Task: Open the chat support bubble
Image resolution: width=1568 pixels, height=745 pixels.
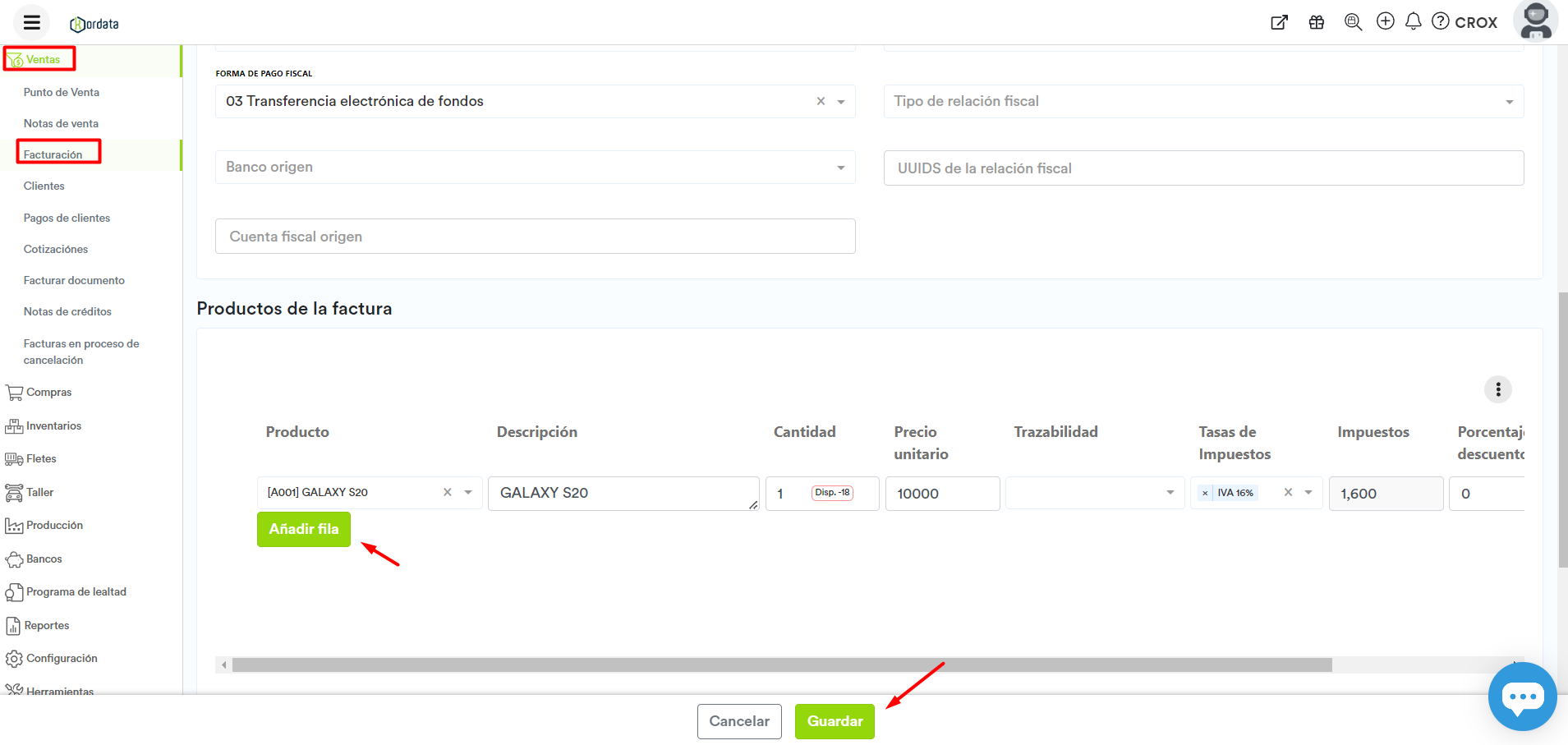Action: click(x=1522, y=697)
